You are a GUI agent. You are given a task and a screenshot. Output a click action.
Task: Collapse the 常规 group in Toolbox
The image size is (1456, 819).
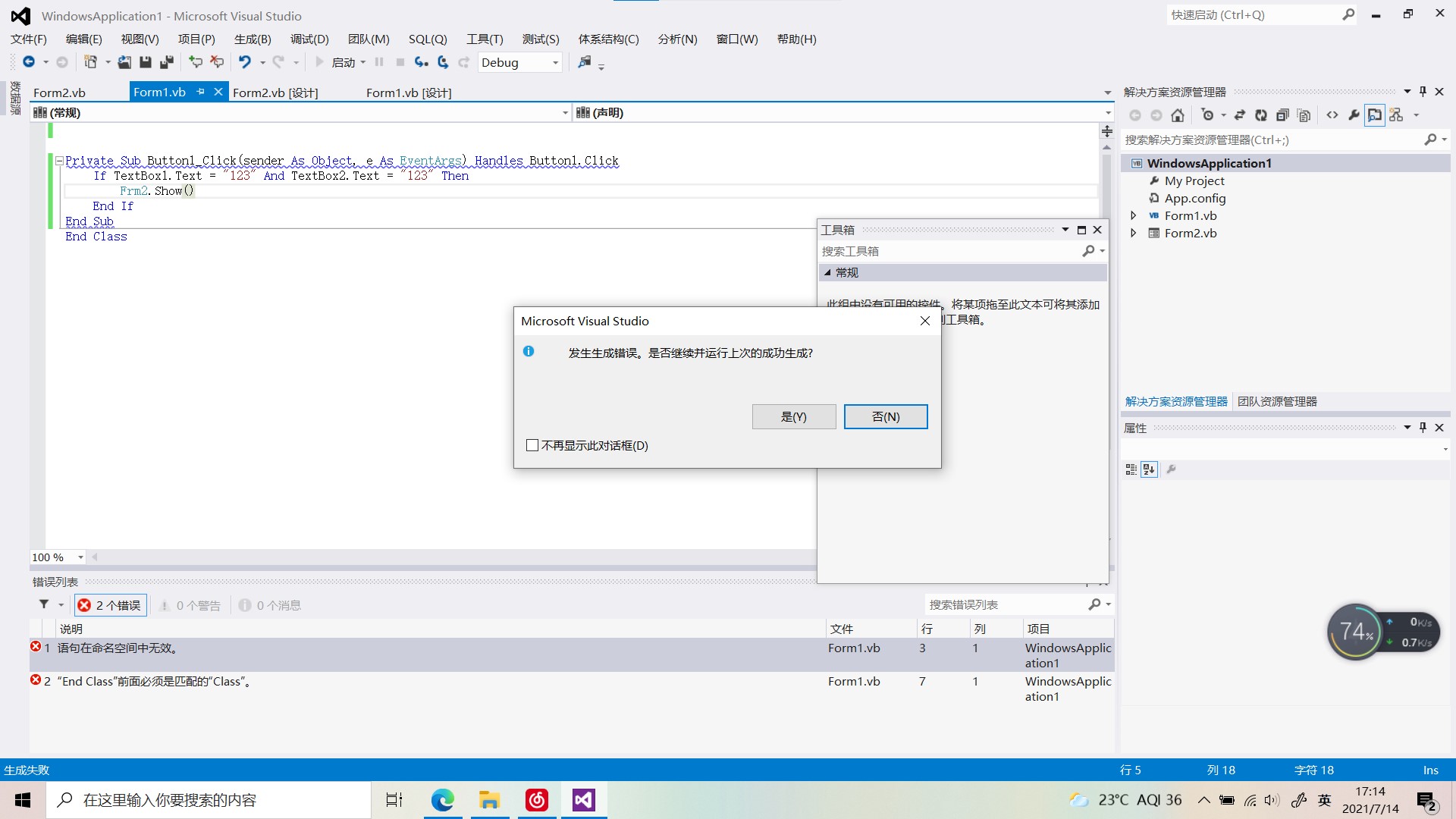[x=827, y=272]
